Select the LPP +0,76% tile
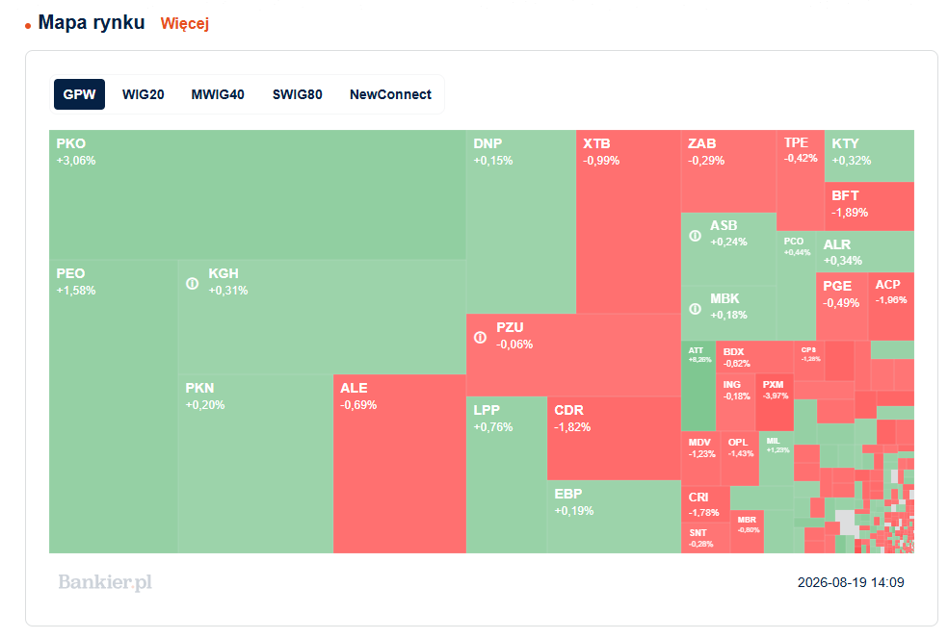Image resolution: width=948 pixels, height=639 pixels. coord(507,475)
